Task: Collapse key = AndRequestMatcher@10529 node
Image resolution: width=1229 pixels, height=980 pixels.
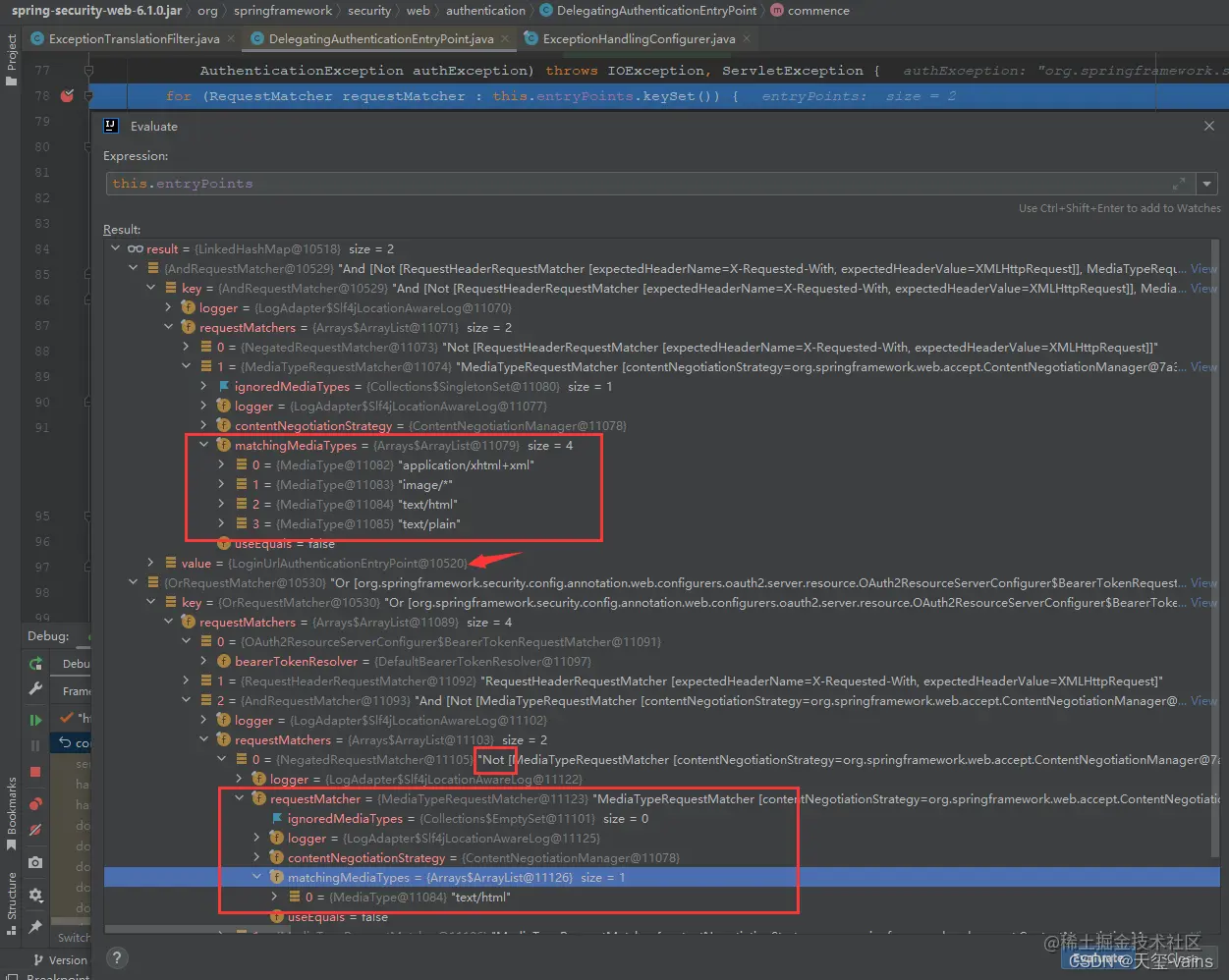Action: tap(150, 289)
